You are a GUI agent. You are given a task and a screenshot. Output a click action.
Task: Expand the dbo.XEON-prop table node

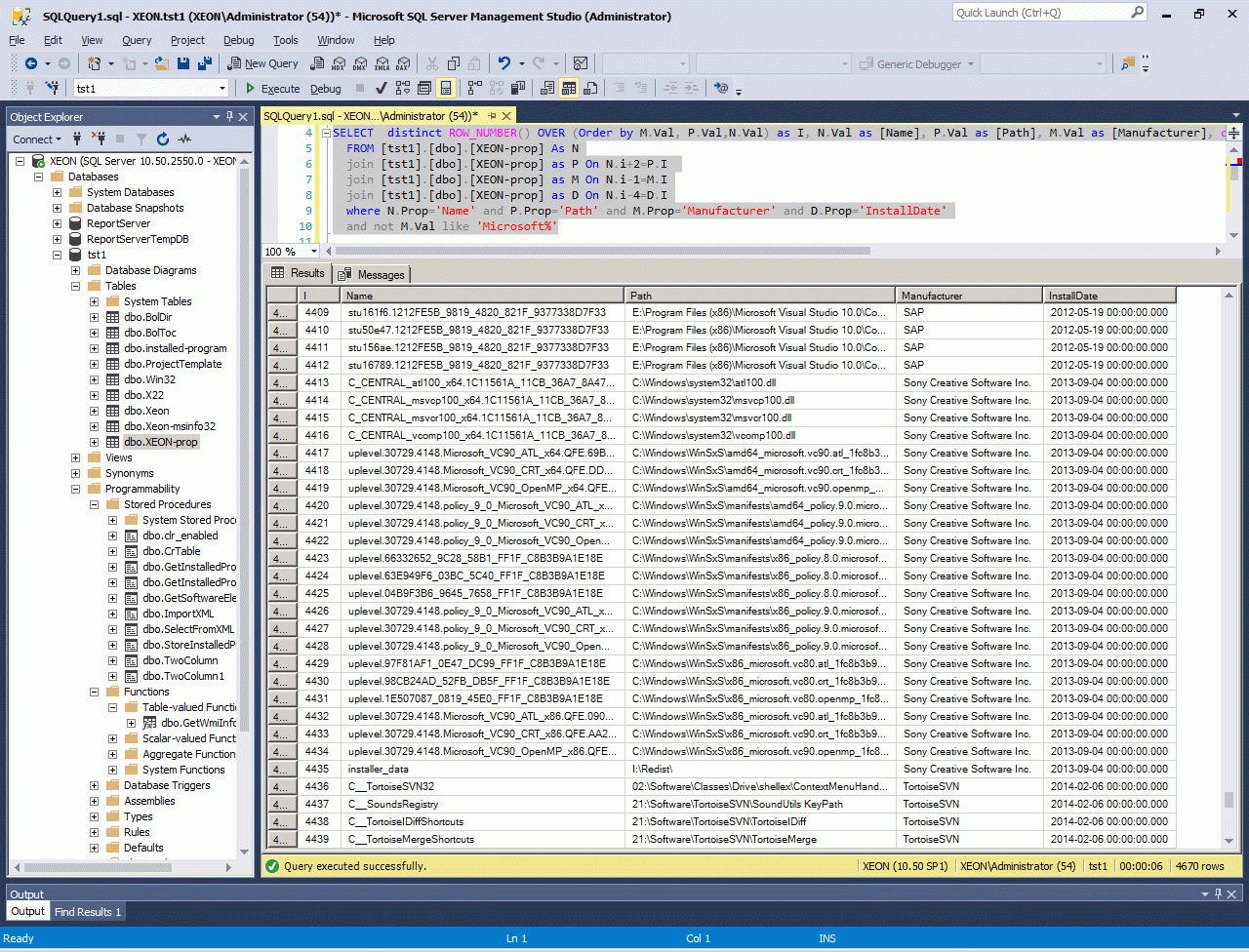(x=95, y=442)
